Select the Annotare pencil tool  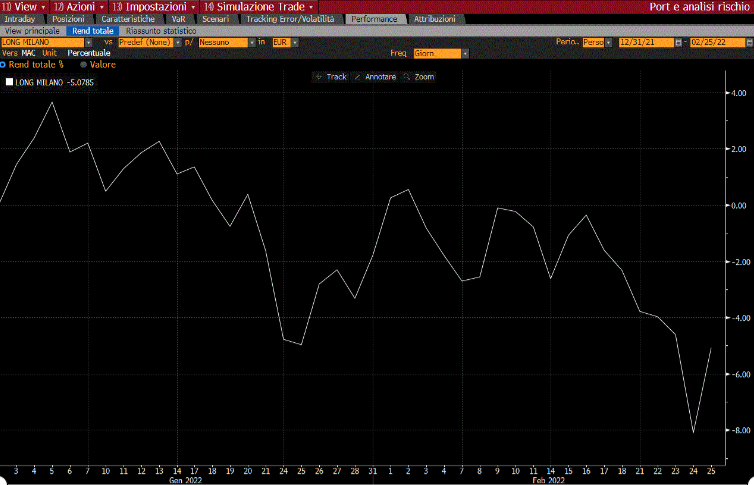pos(376,77)
